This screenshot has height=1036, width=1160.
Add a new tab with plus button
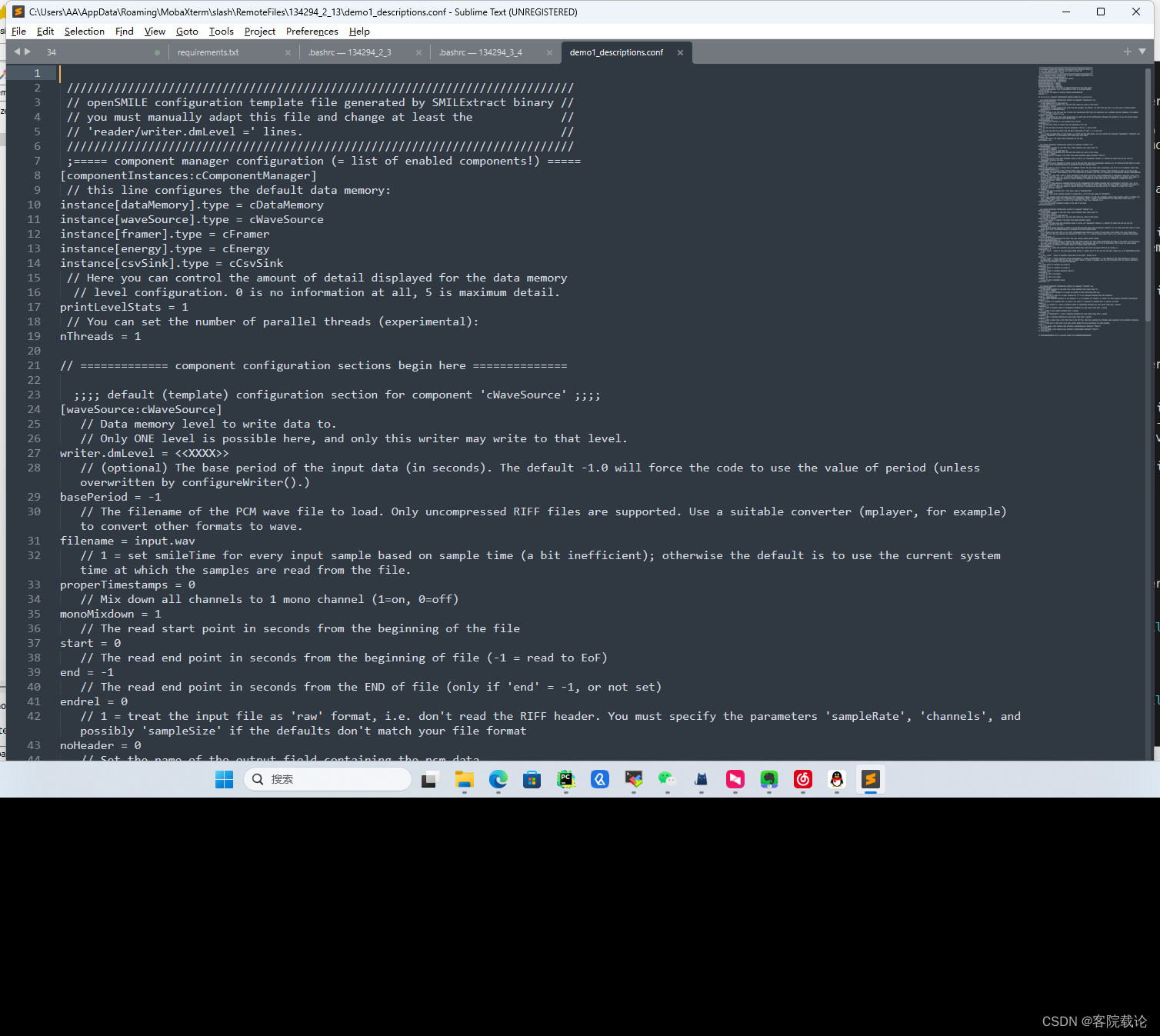(1128, 52)
